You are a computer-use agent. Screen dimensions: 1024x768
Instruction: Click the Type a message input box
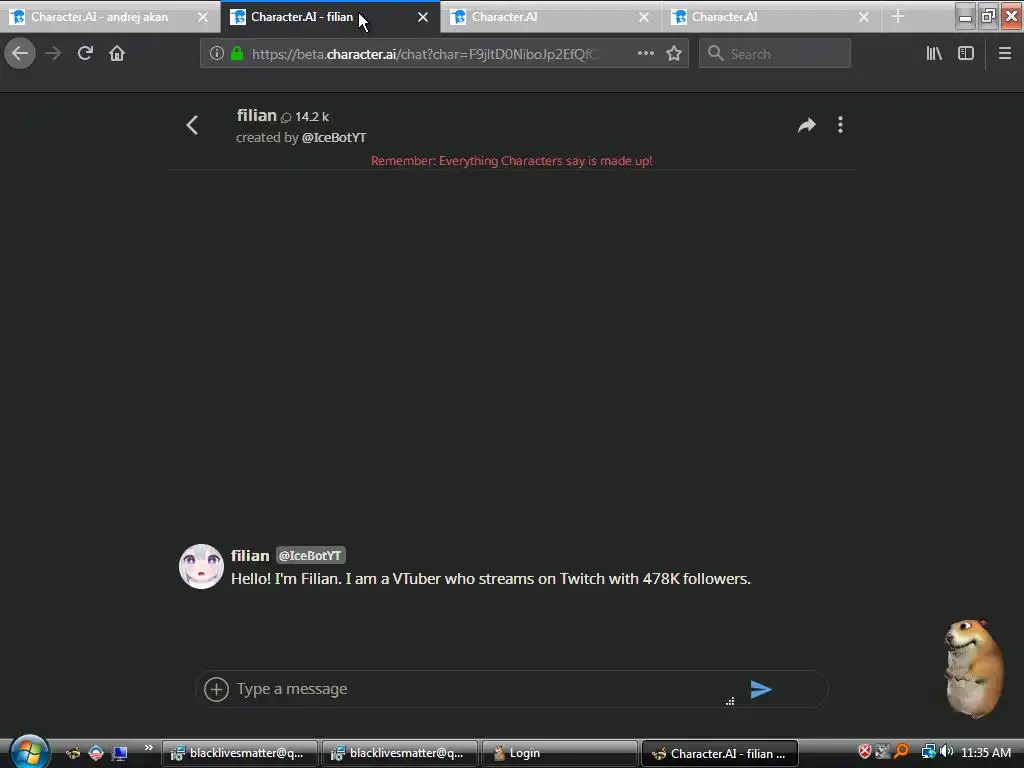click(x=480, y=689)
